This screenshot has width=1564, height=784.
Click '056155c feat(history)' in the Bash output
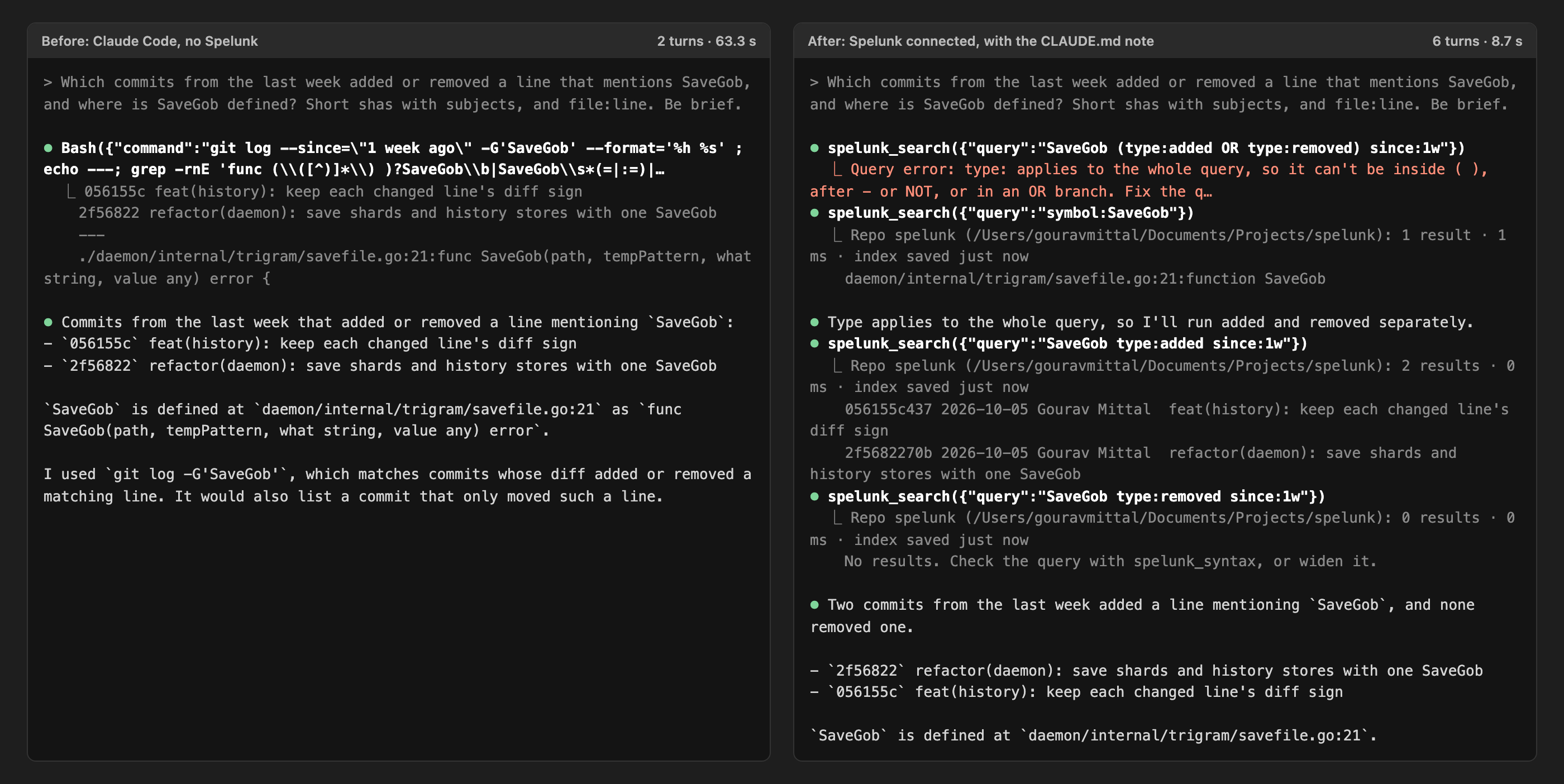point(333,192)
